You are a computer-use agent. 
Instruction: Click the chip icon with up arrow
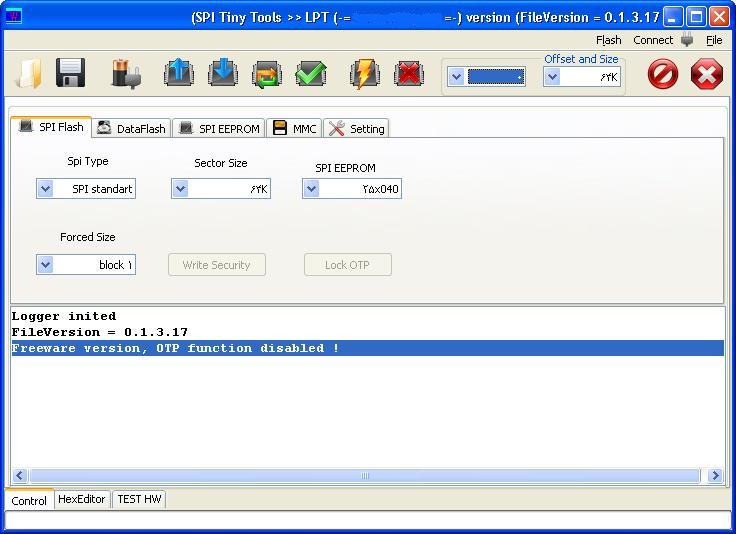(x=179, y=73)
